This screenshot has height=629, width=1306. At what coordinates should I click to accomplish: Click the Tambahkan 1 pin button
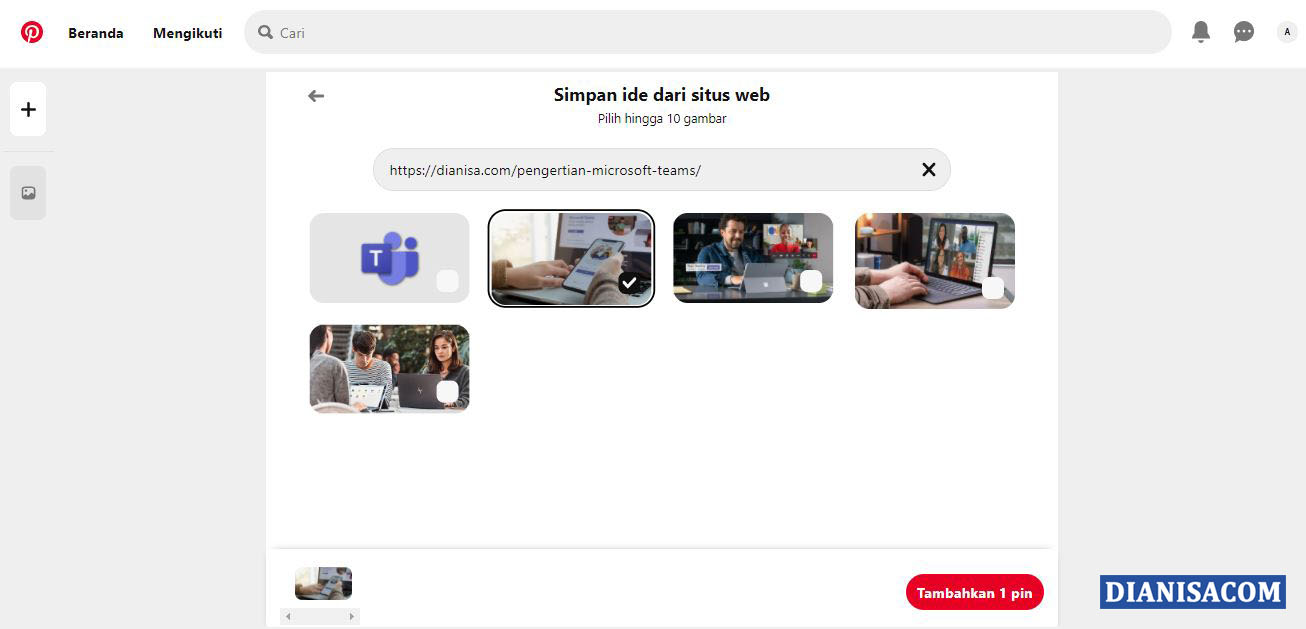click(974, 592)
